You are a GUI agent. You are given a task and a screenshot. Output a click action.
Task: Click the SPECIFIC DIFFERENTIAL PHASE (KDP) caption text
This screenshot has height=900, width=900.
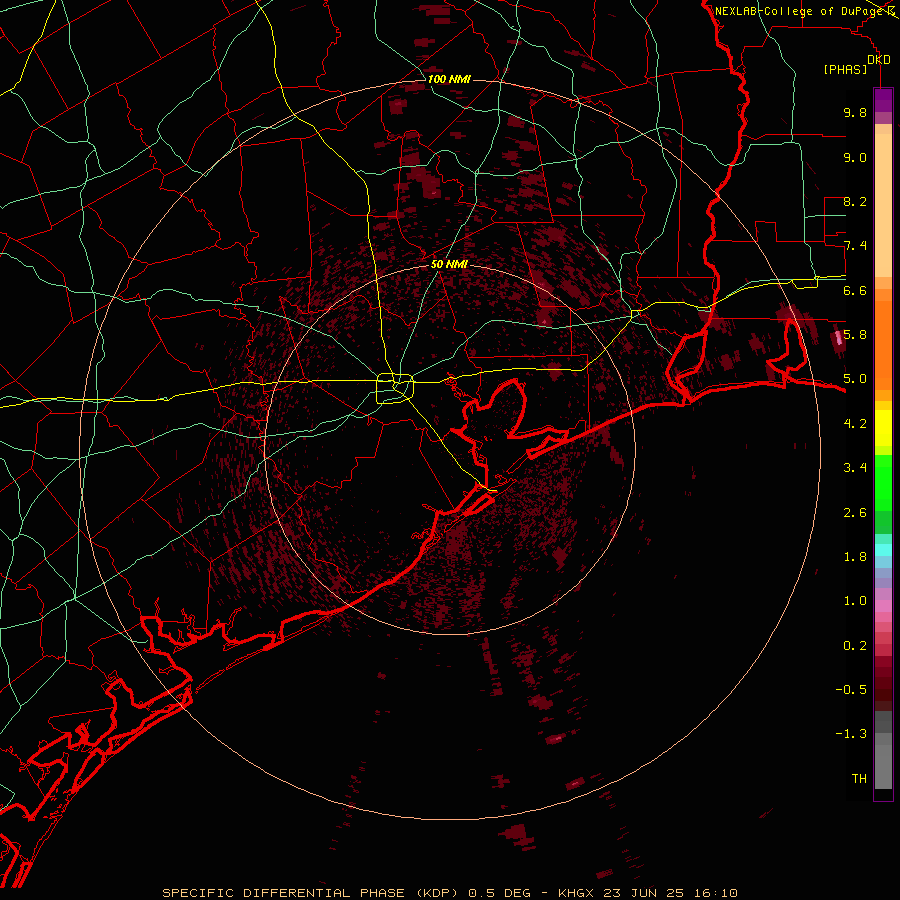311,893
